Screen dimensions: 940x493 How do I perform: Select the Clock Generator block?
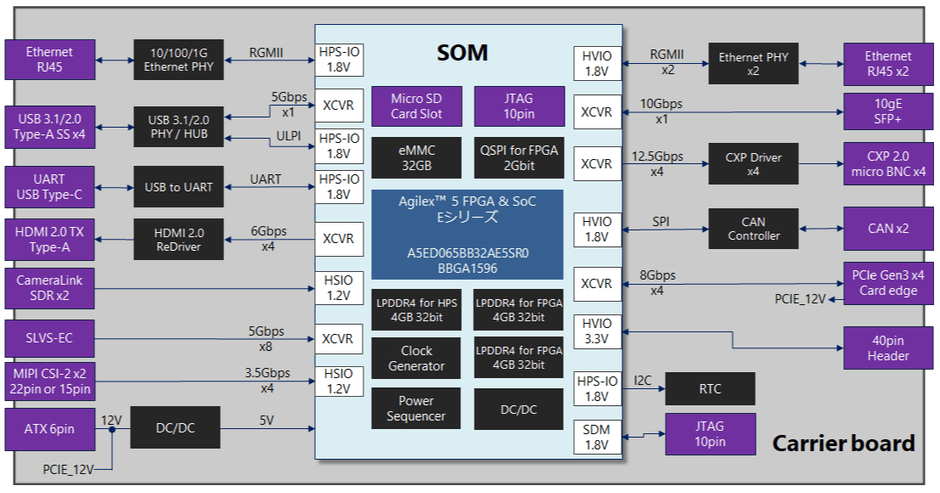point(416,358)
